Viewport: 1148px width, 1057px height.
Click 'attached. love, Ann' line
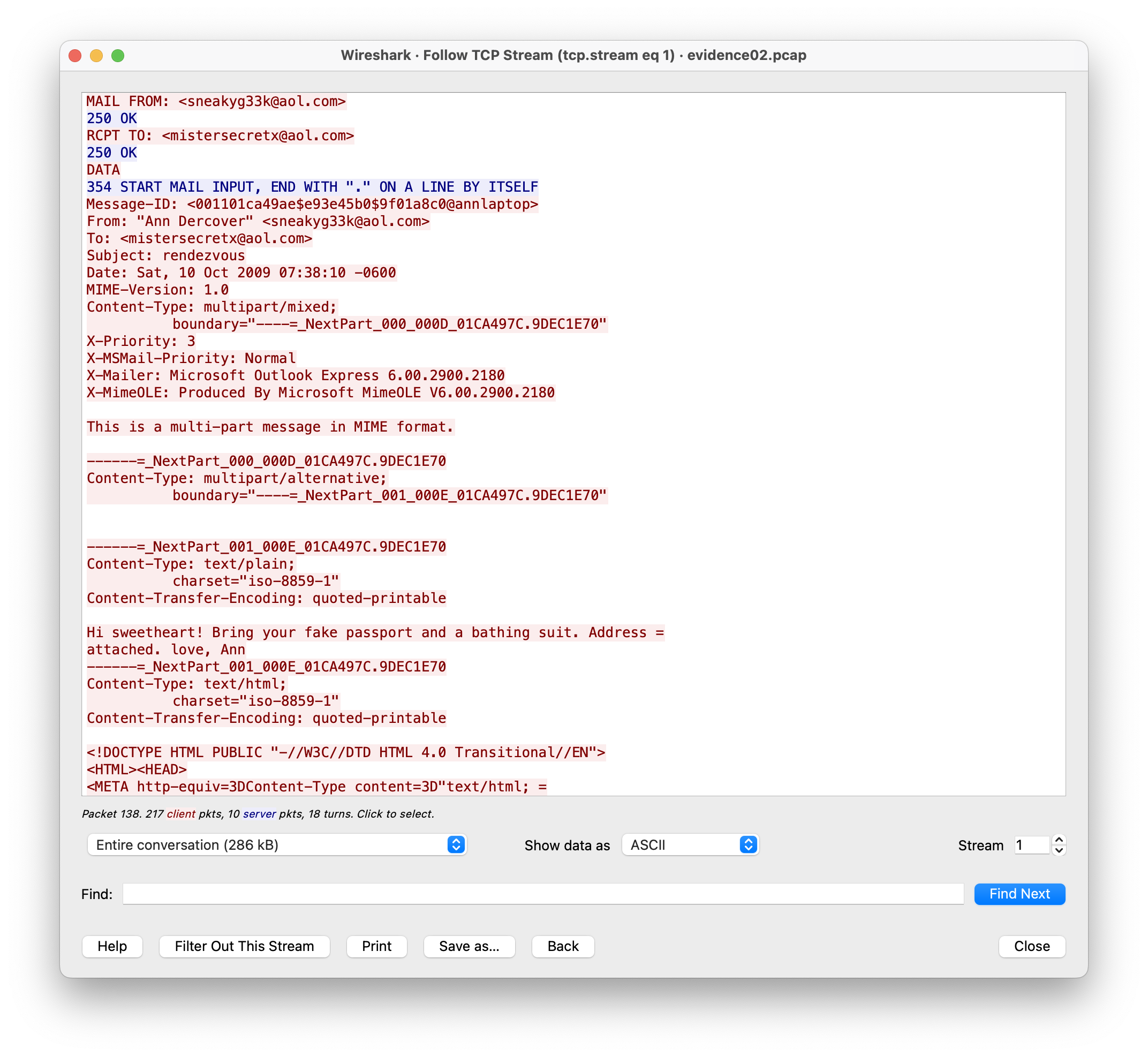tap(166, 650)
